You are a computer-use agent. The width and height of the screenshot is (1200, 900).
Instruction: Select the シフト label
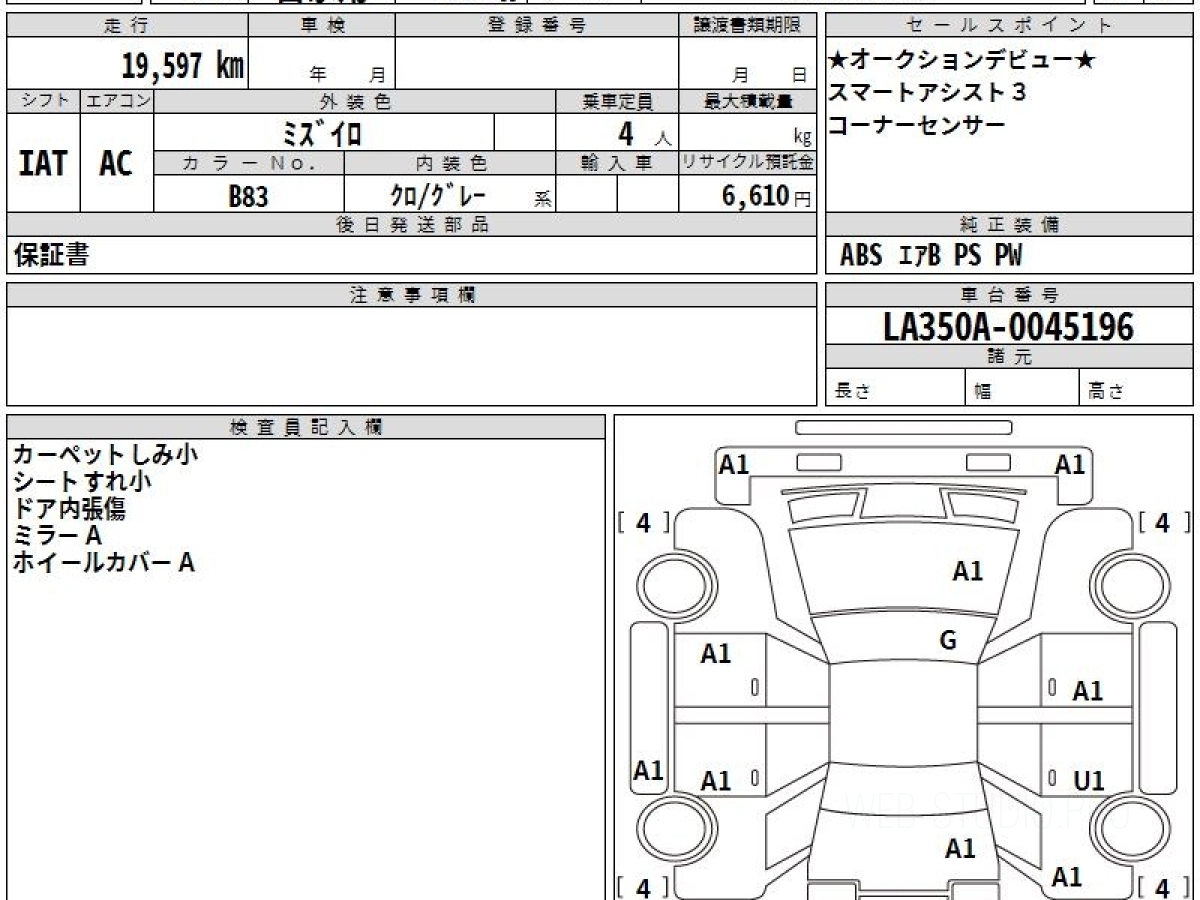pyautogui.click(x=43, y=101)
